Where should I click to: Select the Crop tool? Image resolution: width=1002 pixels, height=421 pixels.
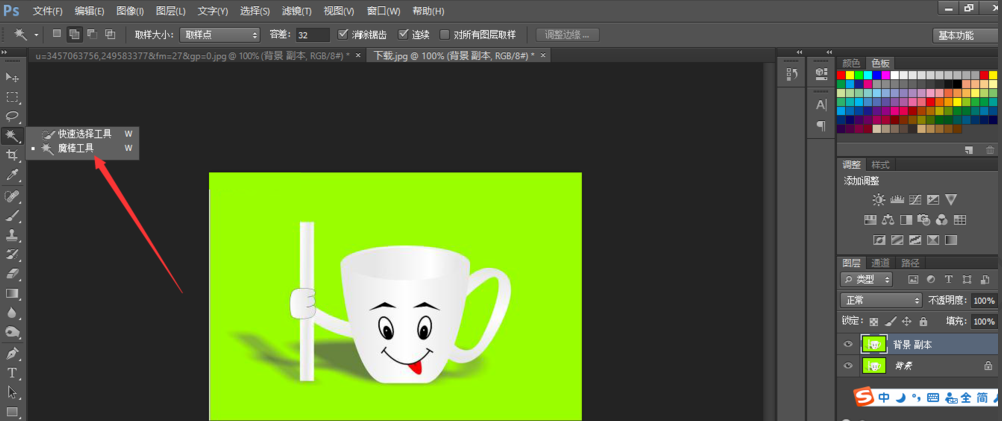point(13,155)
